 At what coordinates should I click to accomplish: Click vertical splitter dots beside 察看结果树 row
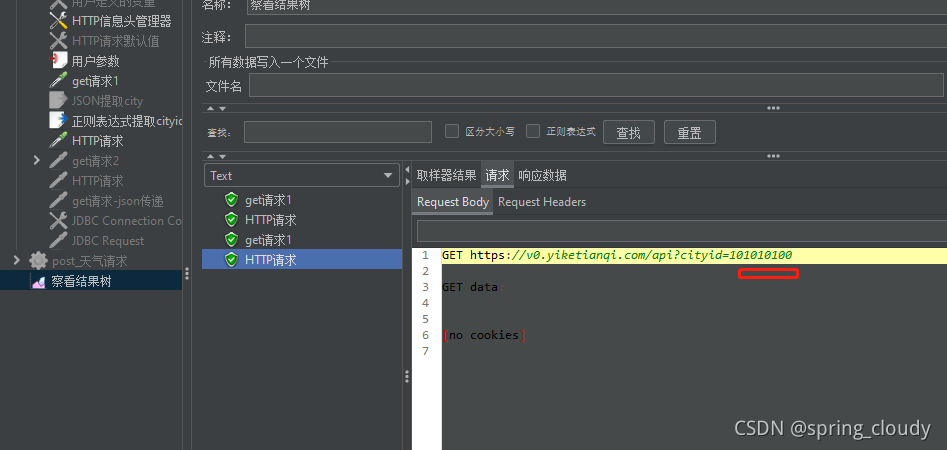(x=187, y=274)
